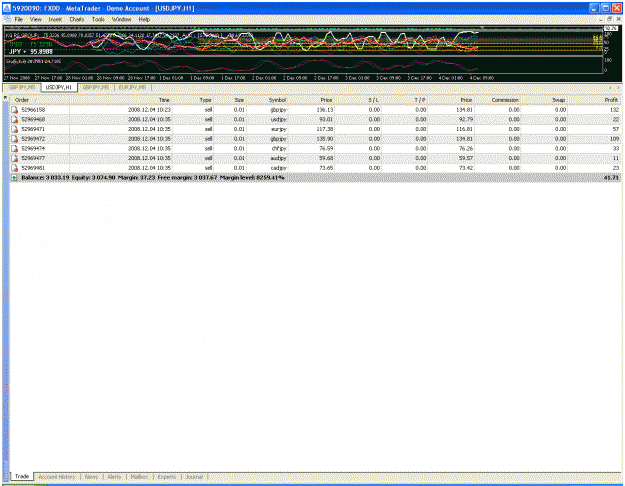
Task: Click the profit value 132
Action: [614, 110]
